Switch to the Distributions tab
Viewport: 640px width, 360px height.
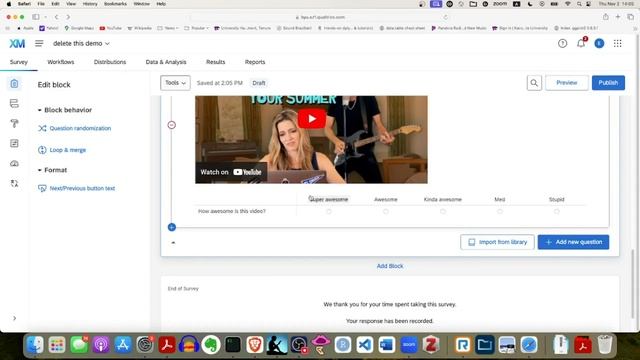point(110,62)
